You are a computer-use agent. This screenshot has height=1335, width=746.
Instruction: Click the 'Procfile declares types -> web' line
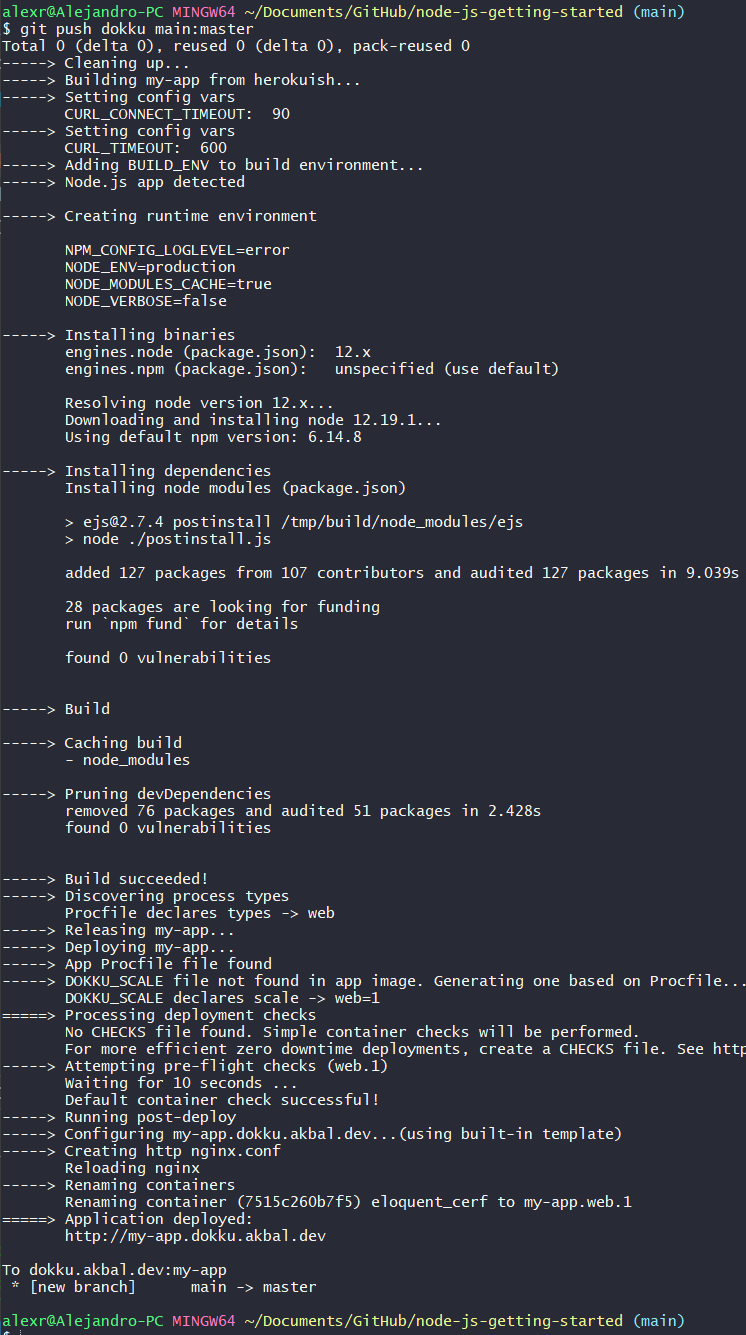pyautogui.click(x=199, y=913)
